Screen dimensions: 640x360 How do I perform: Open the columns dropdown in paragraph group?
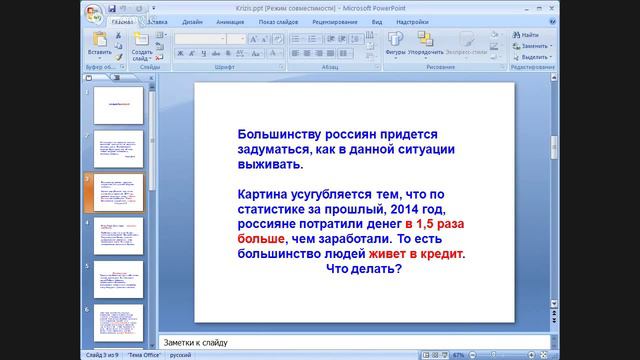(x=345, y=53)
